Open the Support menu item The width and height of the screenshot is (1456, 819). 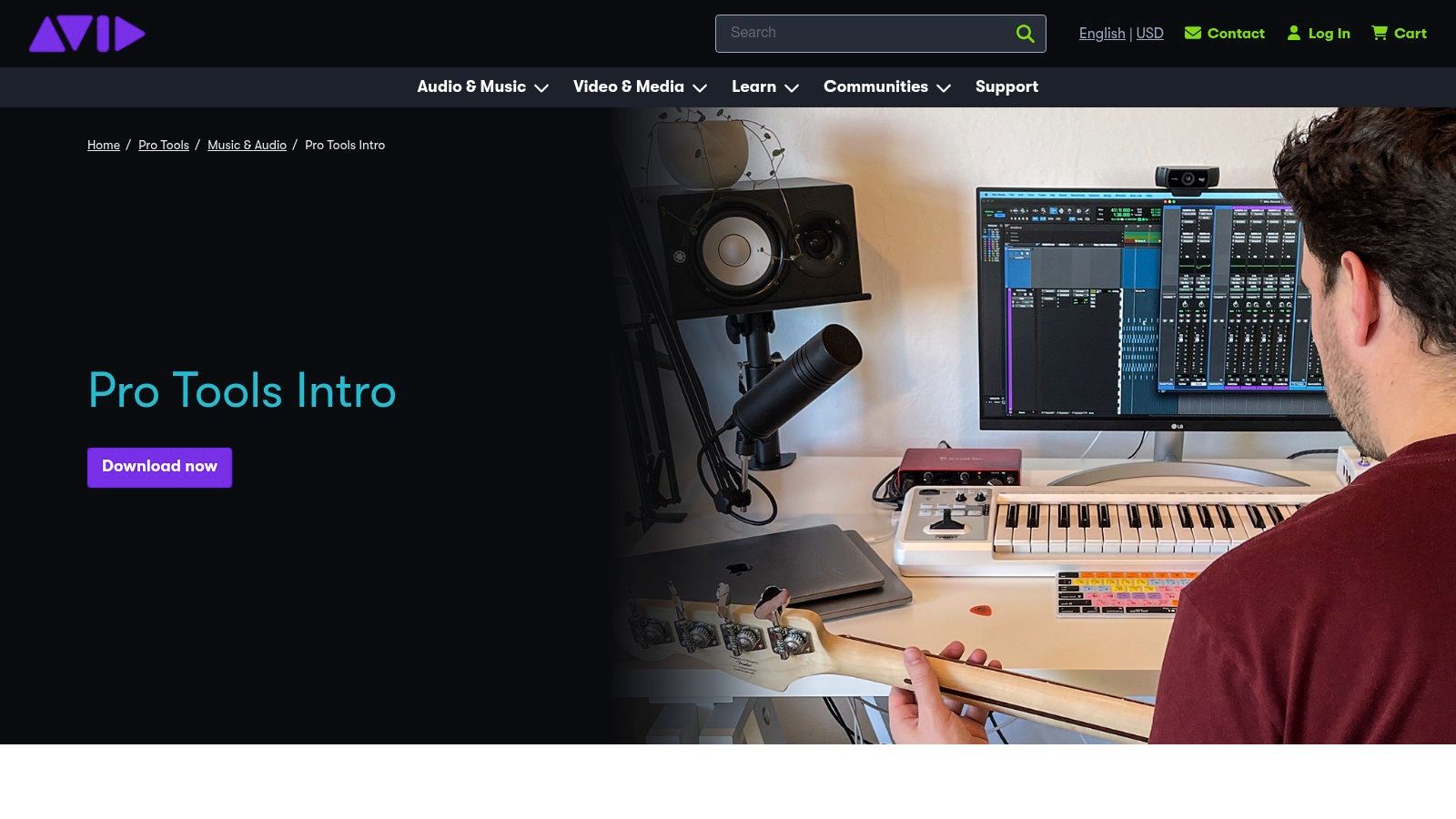tap(1006, 86)
